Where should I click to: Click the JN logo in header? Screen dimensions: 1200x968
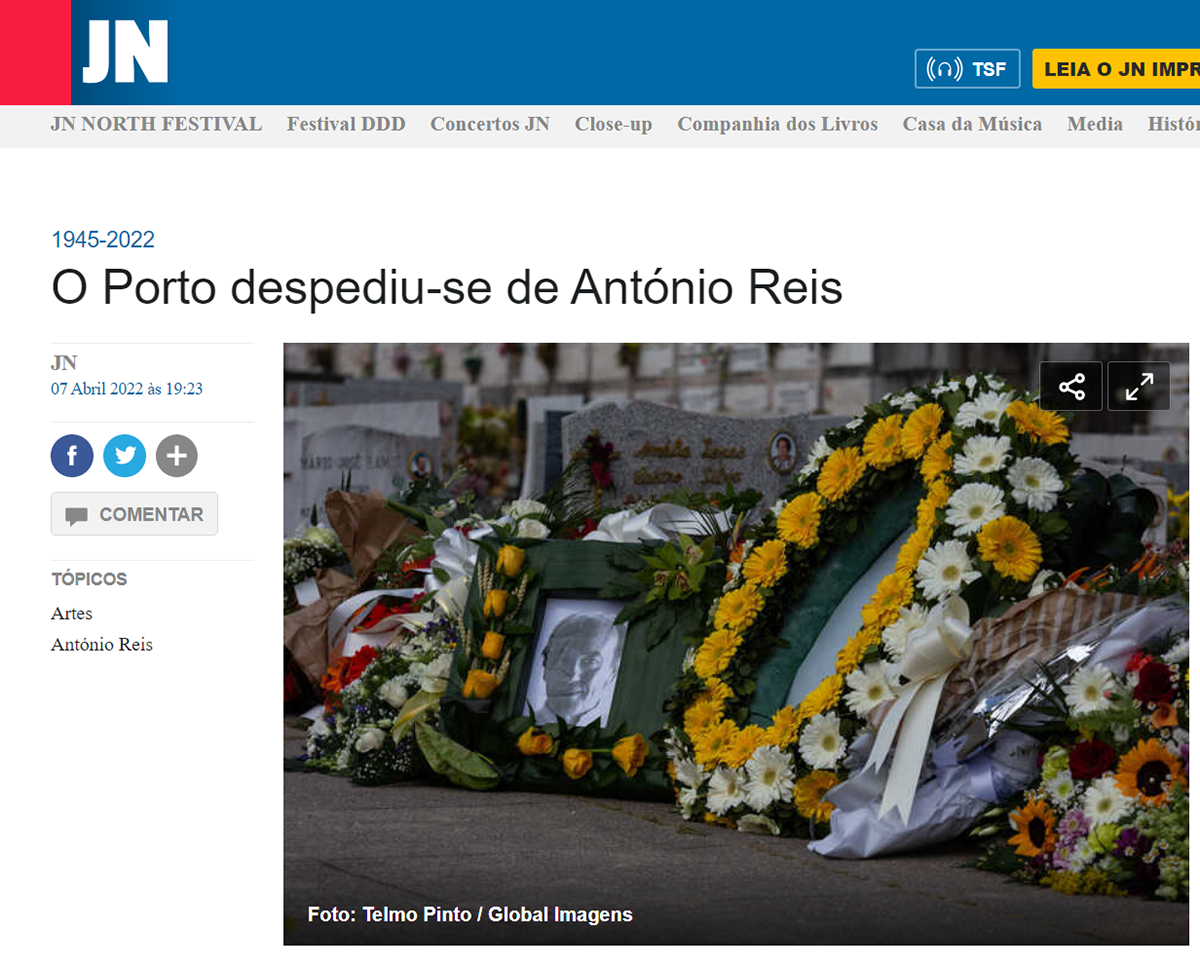click(125, 52)
